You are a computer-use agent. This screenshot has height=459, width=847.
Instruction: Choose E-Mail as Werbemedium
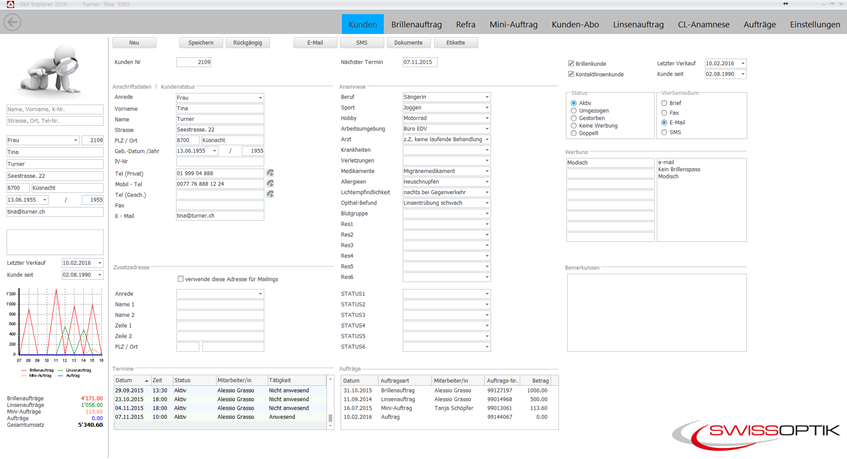point(664,123)
